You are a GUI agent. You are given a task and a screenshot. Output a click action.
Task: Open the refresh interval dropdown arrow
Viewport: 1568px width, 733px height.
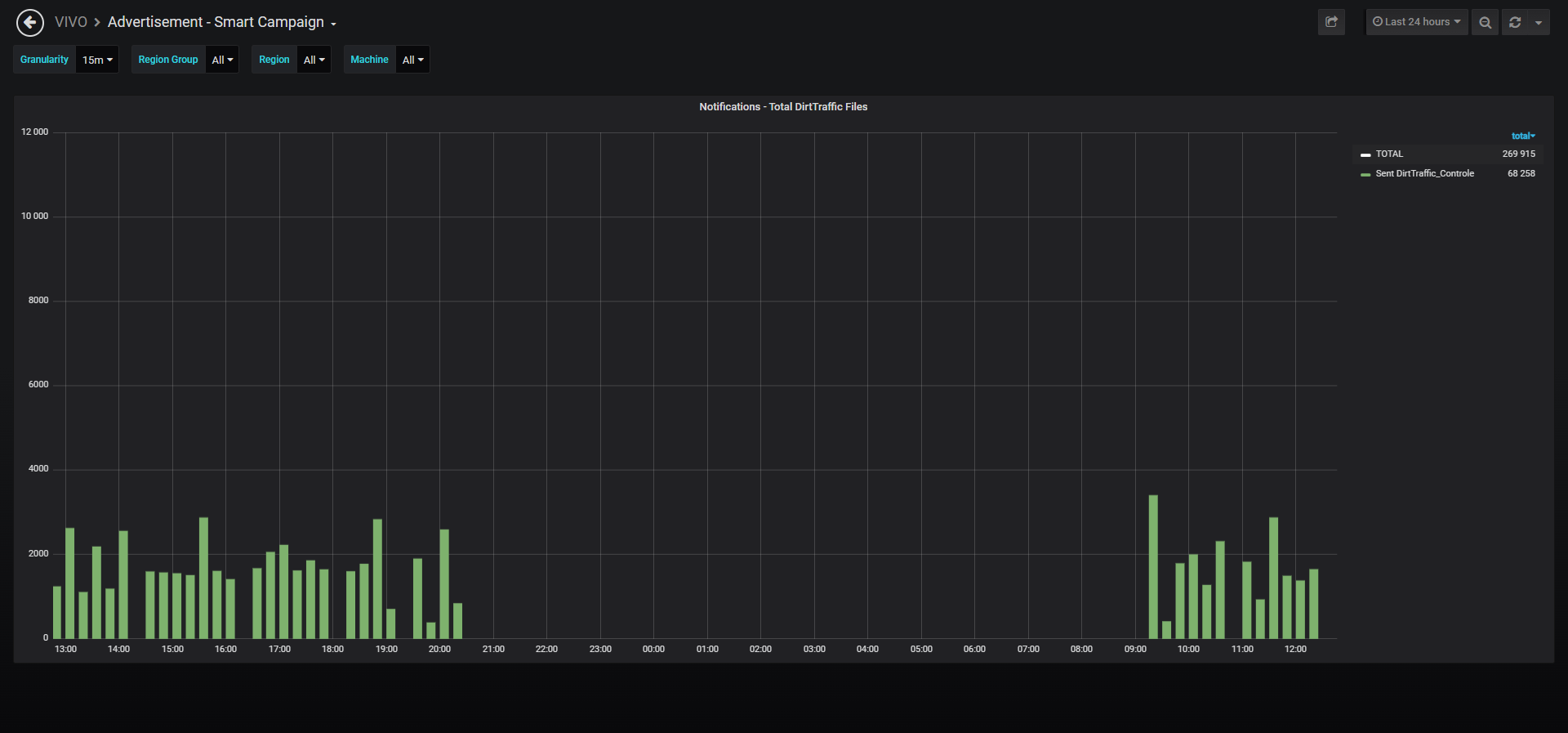(x=1539, y=22)
